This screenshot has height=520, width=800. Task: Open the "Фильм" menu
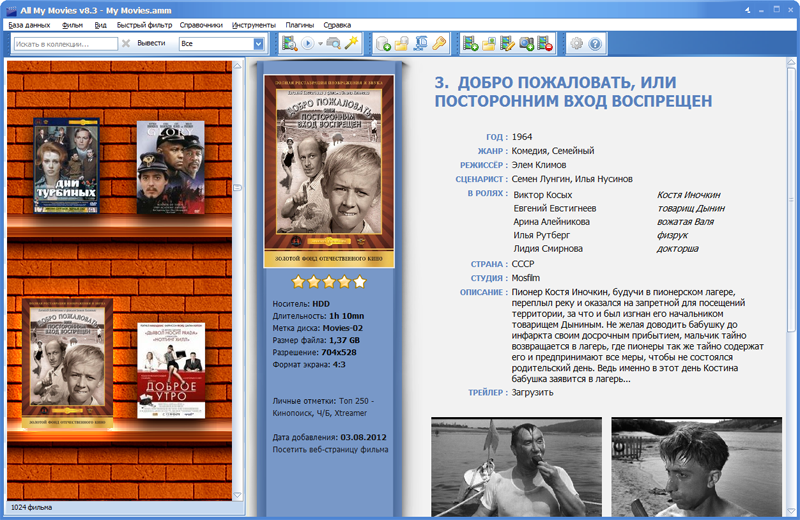[x=72, y=25]
